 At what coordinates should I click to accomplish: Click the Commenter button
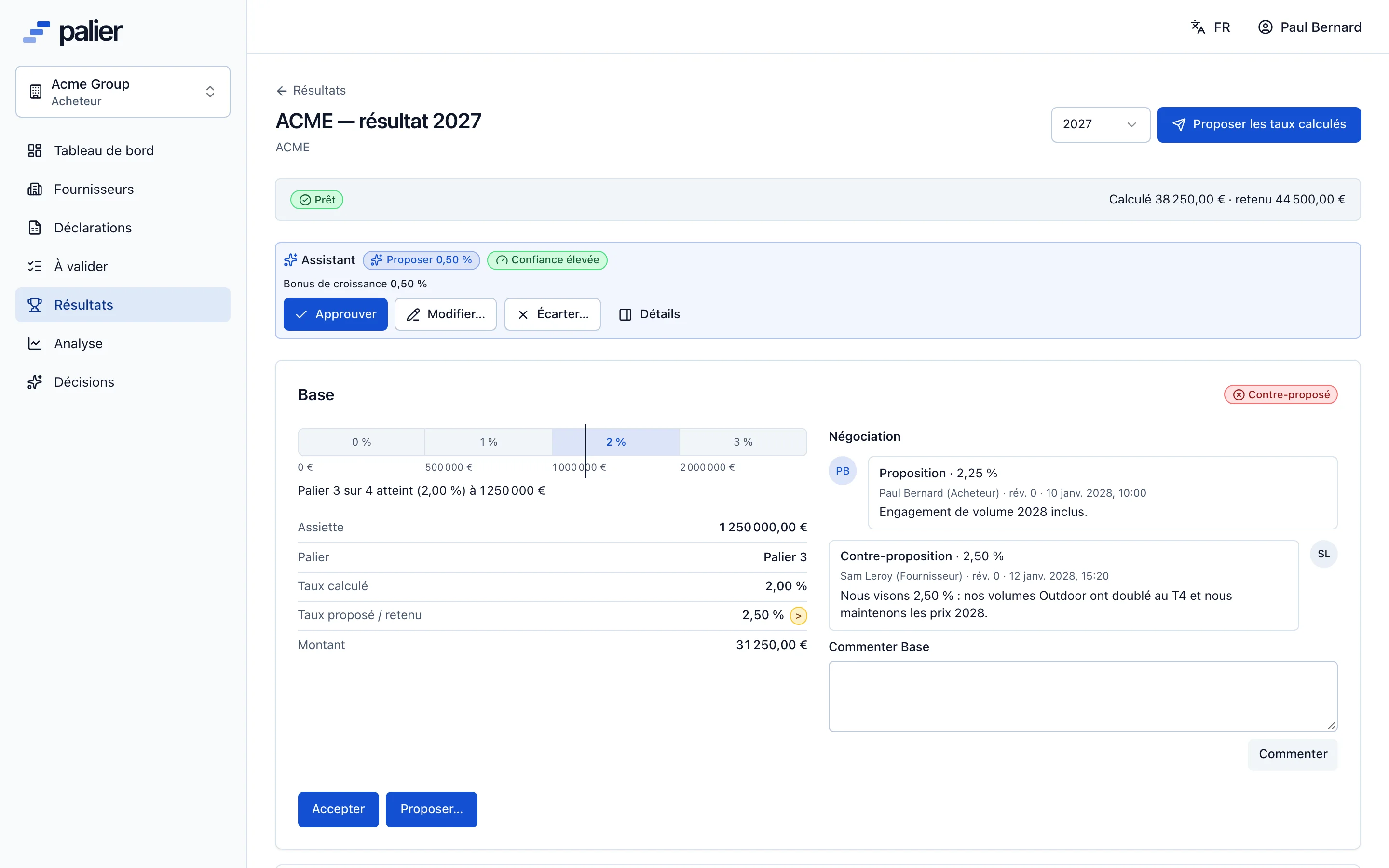[x=1293, y=754]
